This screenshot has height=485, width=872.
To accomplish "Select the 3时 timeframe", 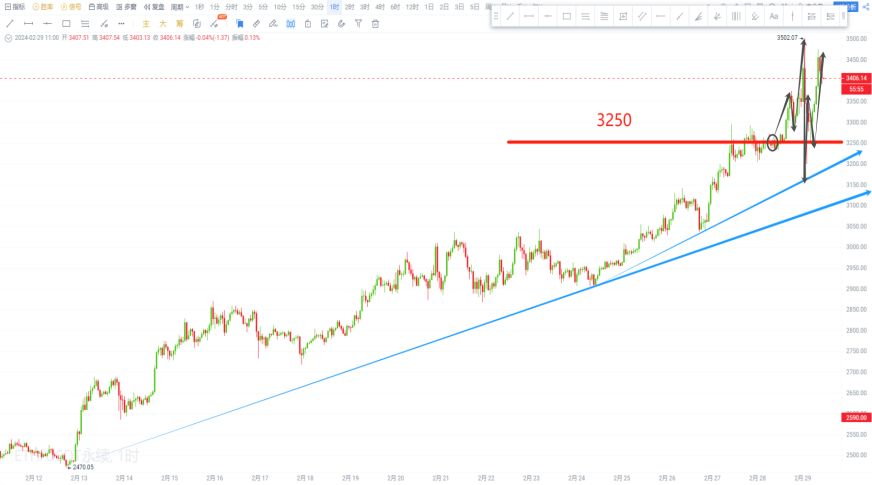I will (x=365, y=7).
